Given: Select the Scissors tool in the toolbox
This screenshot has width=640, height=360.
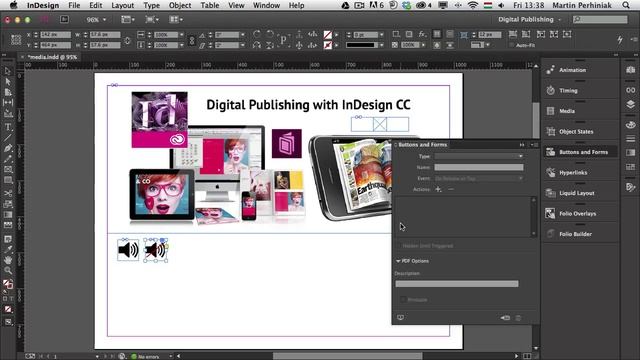Looking at the screenshot, I should tap(8, 193).
